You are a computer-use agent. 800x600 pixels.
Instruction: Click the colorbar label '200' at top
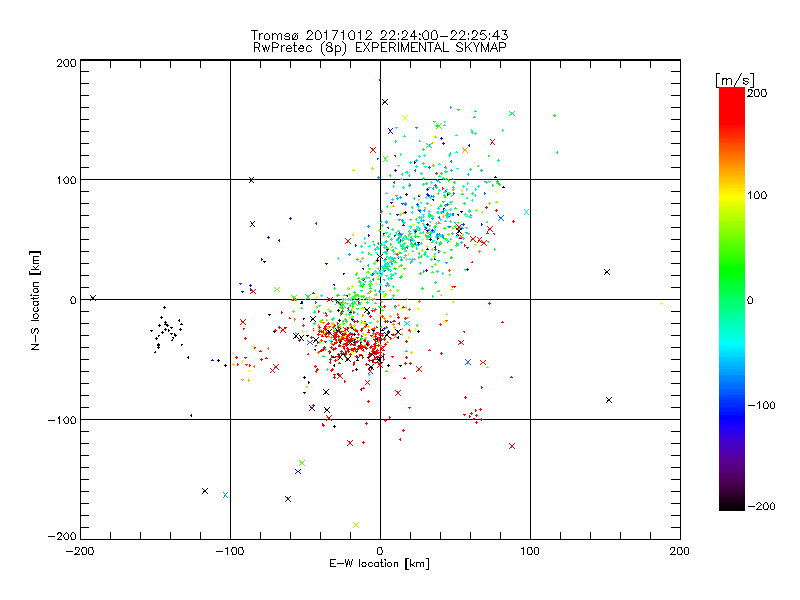[x=757, y=93]
